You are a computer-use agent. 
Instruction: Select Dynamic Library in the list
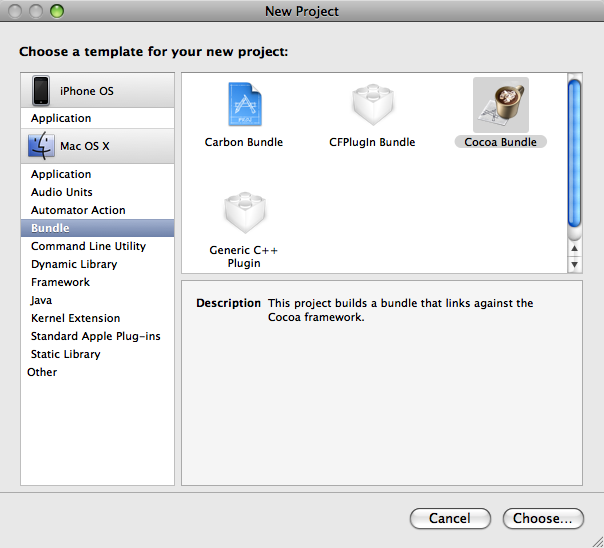tap(74, 264)
